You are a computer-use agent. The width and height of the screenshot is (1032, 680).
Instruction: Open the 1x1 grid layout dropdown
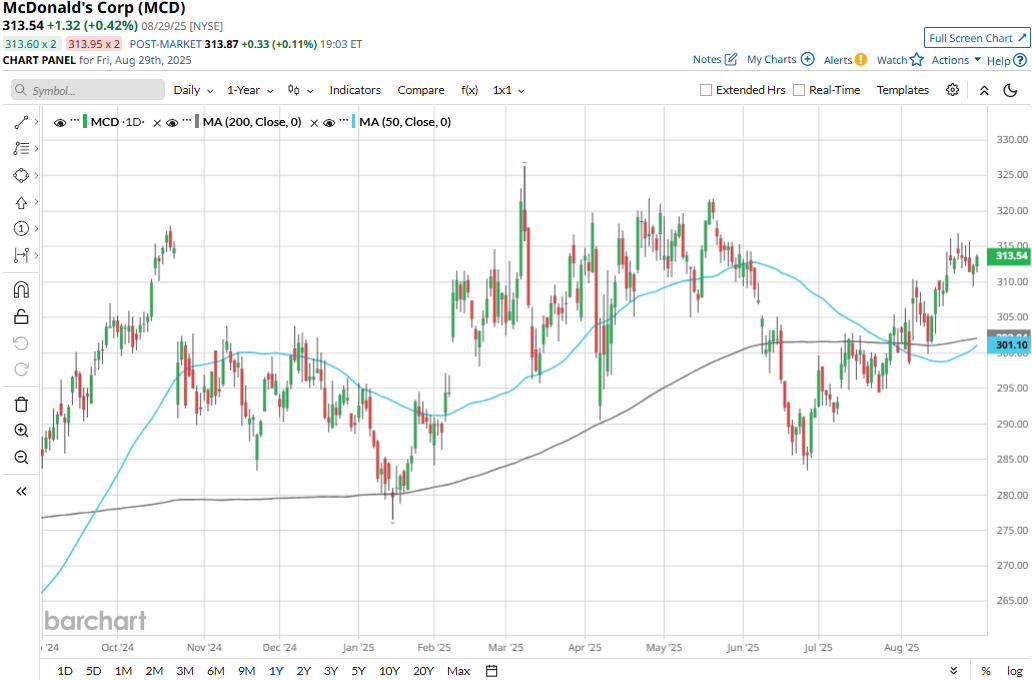(509, 90)
